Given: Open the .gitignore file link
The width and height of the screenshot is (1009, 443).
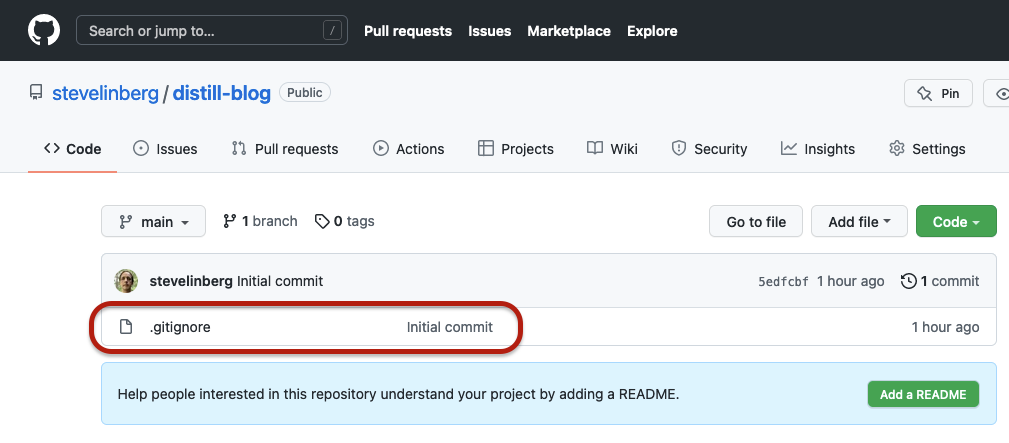Looking at the screenshot, I should point(180,327).
